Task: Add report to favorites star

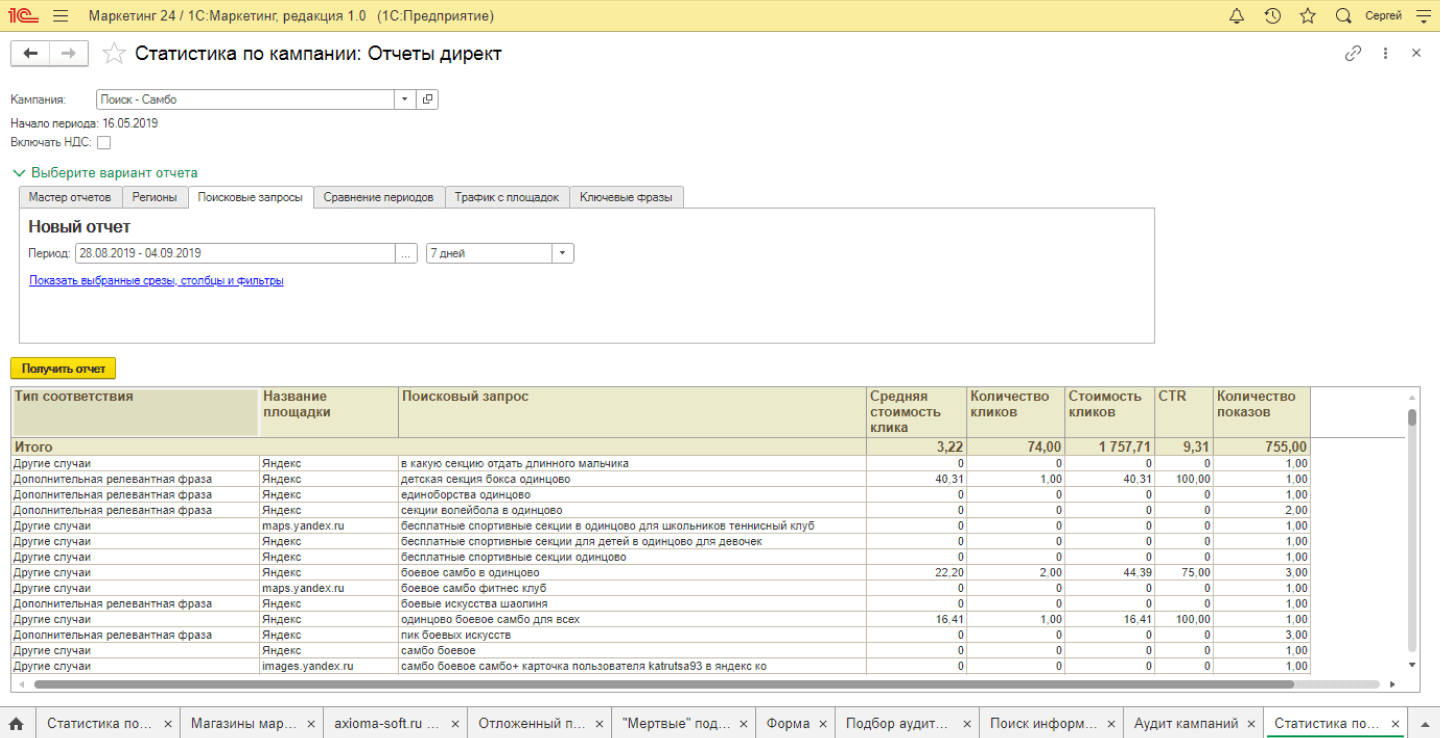Action: coord(115,54)
